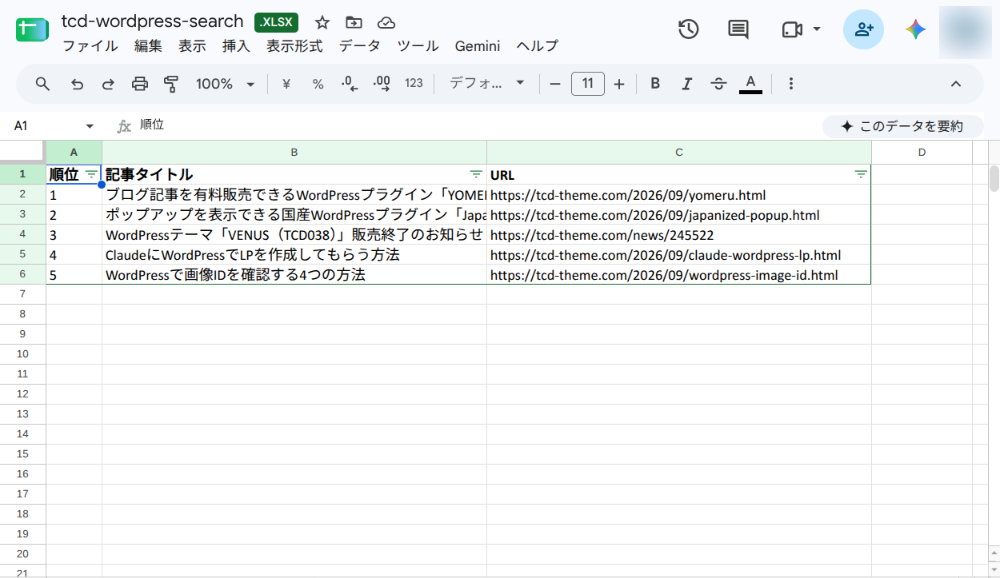Open the blurred account avatar
The width and height of the screenshot is (1000, 578).
[x=965, y=32]
